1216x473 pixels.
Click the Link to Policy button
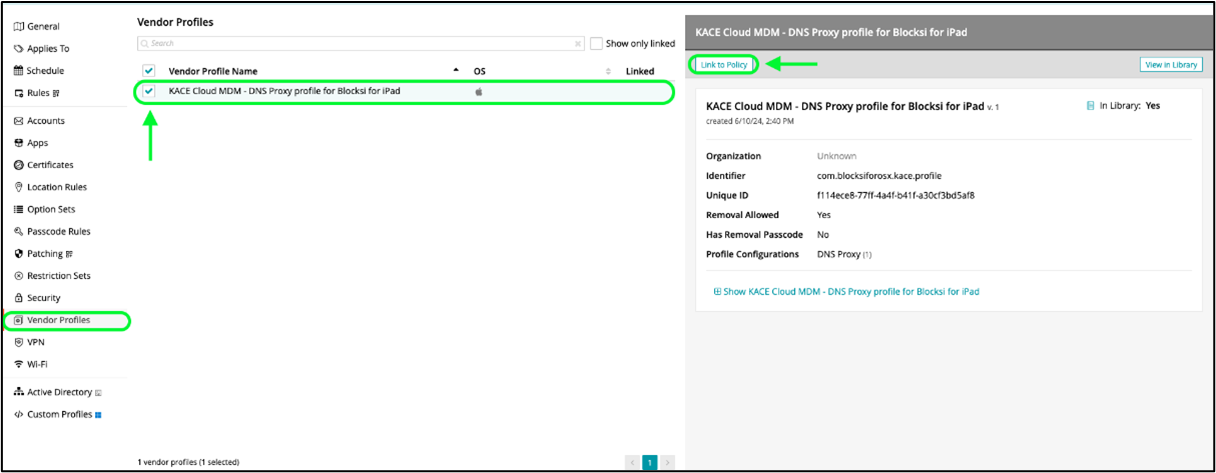coord(724,65)
